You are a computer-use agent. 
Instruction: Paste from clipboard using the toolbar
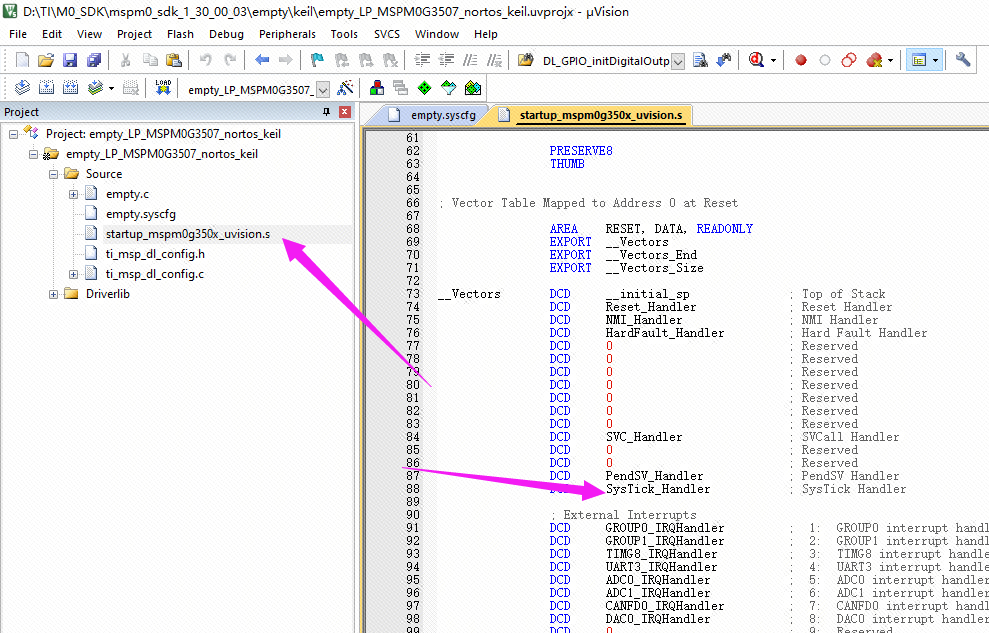point(173,61)
